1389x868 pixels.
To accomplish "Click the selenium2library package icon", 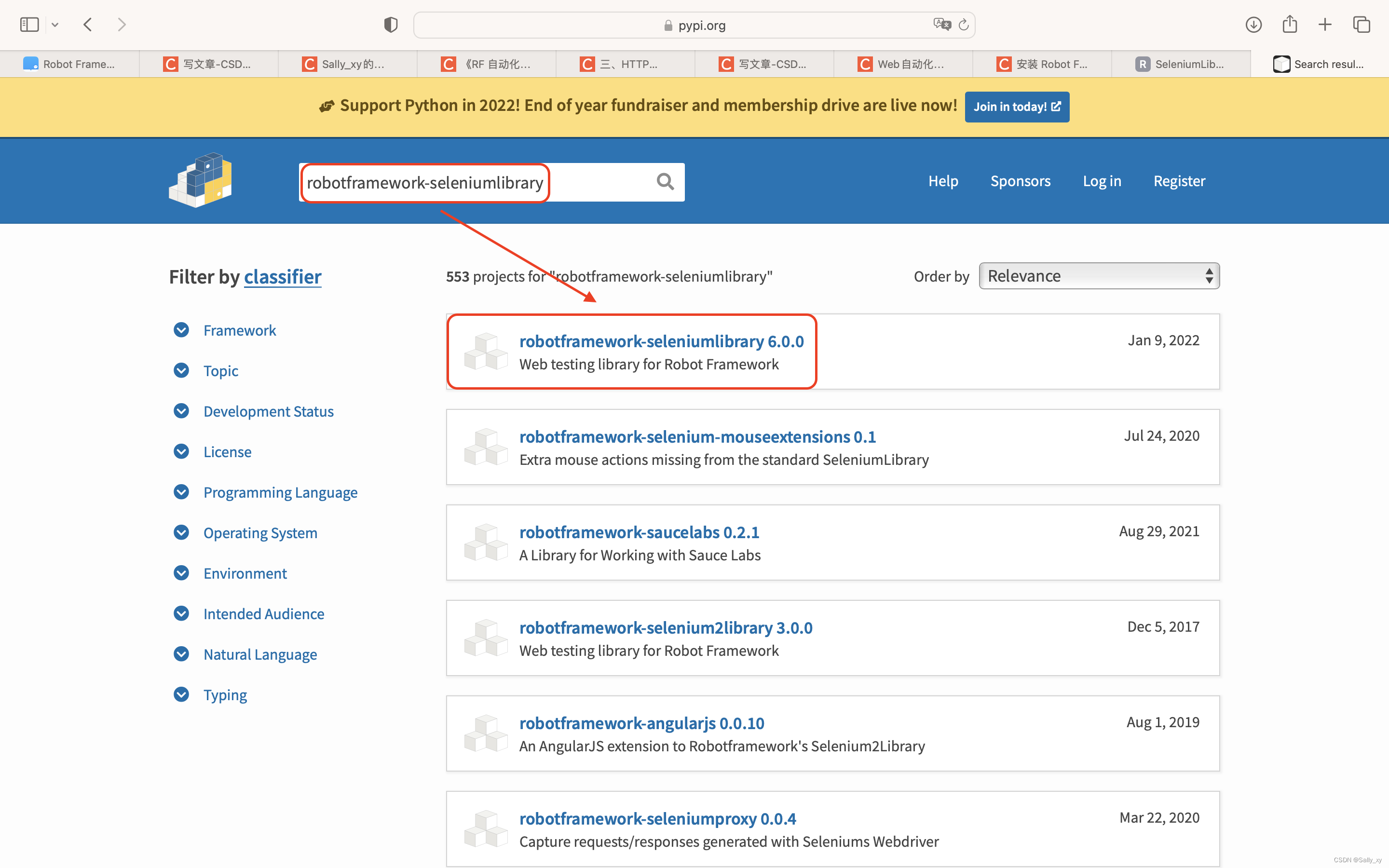I will [486, 637].
